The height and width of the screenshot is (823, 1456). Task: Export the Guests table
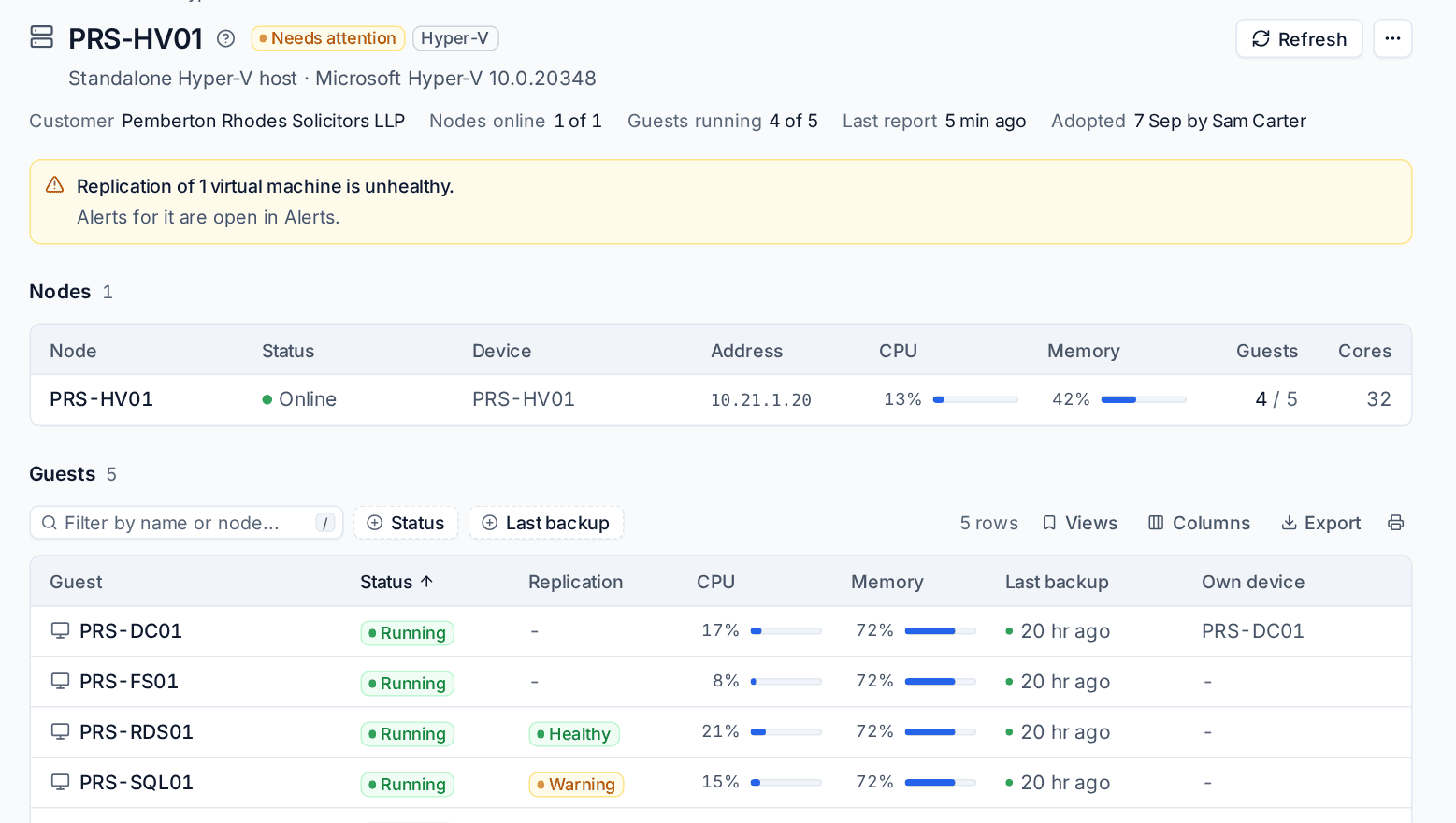click(x=1320, y=523)
